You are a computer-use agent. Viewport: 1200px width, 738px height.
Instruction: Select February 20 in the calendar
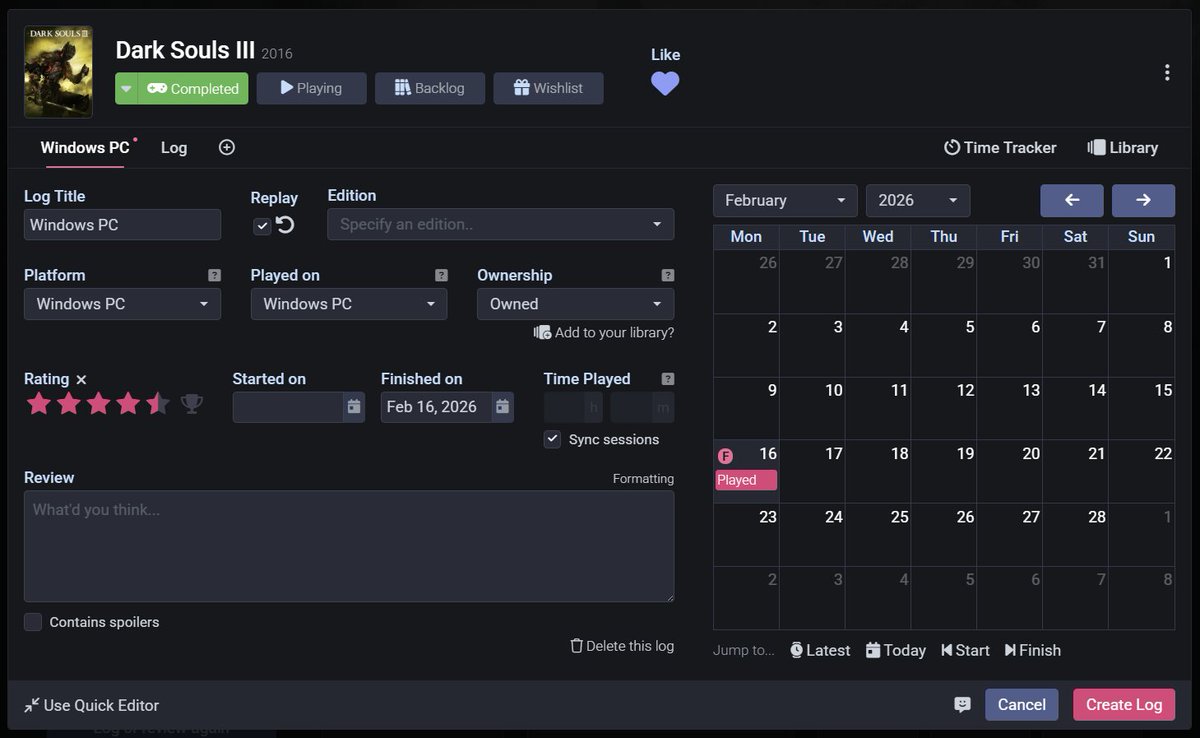(1010, 471)
